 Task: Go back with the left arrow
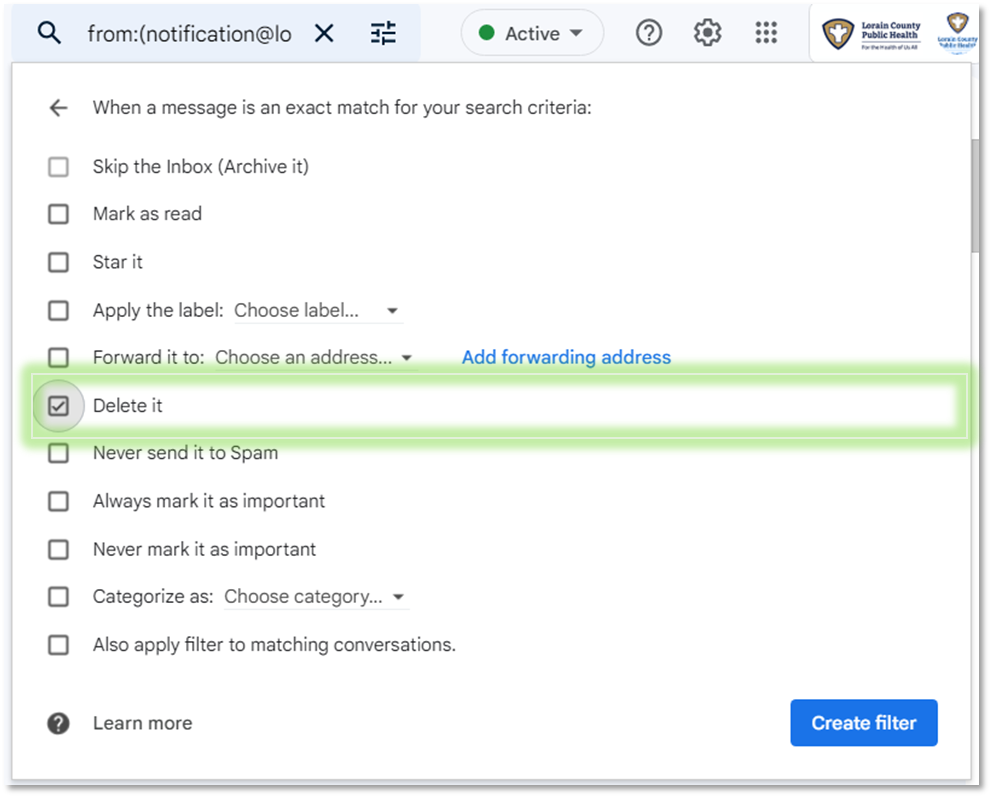(x=59, y=108)
